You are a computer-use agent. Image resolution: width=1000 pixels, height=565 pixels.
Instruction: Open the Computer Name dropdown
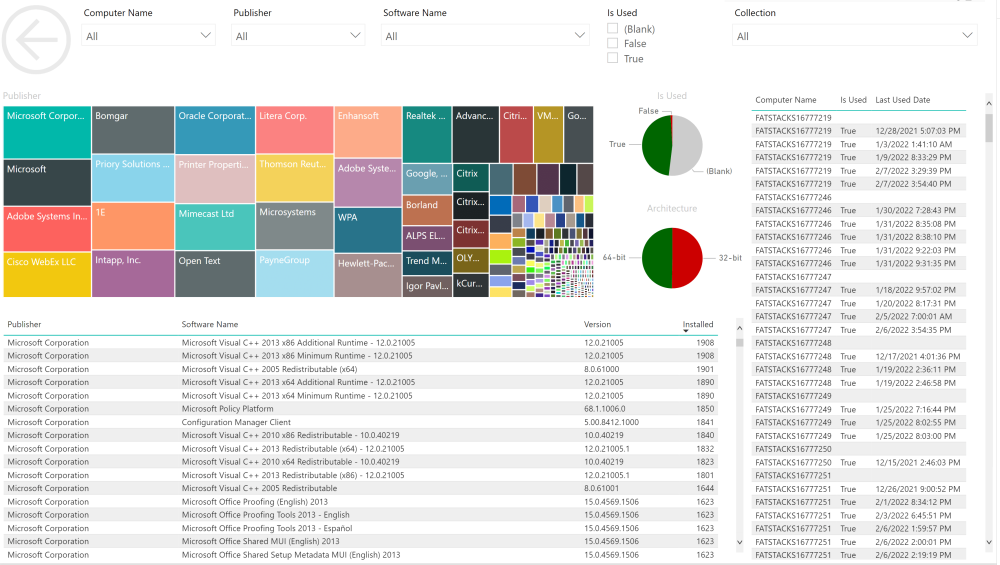pos(148,36)
